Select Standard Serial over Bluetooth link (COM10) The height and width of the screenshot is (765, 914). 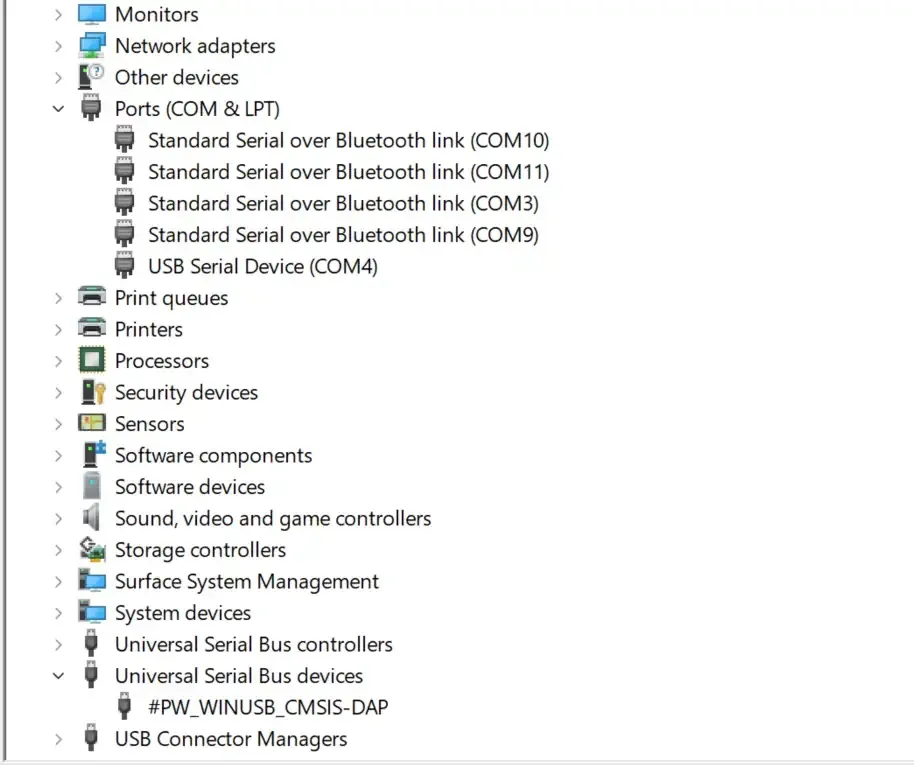tap(348, 141)
